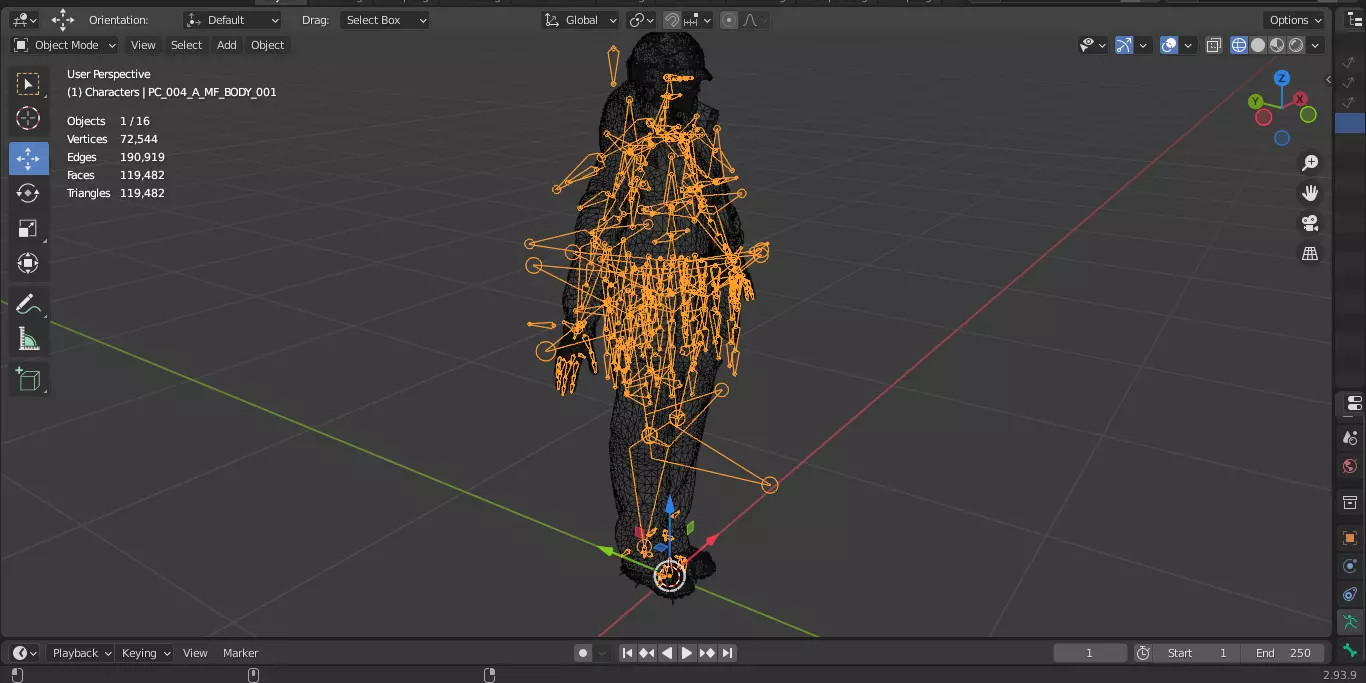Open the Keying dropdown
This screenshot has height=683, width=1366.
[146, 653]
